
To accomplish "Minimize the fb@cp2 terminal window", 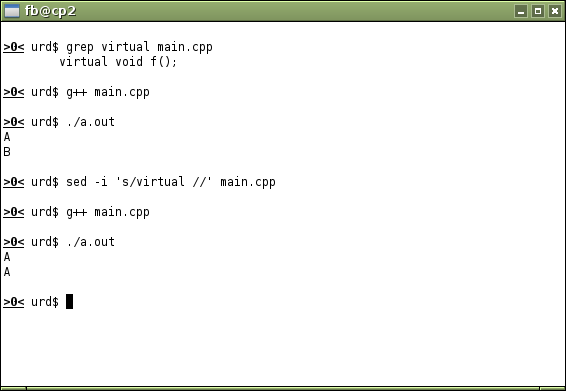I will click(521, 11).
